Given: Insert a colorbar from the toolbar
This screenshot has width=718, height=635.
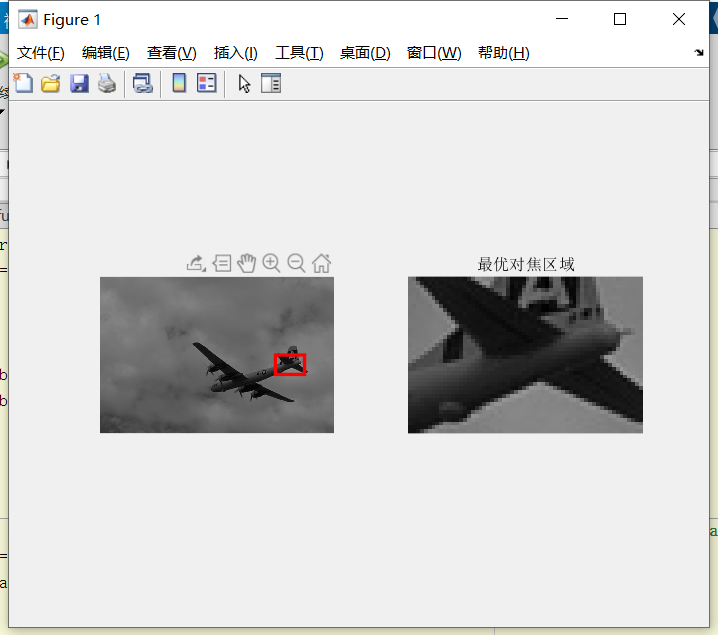Looking at the screenshot, I should (179, 83).
